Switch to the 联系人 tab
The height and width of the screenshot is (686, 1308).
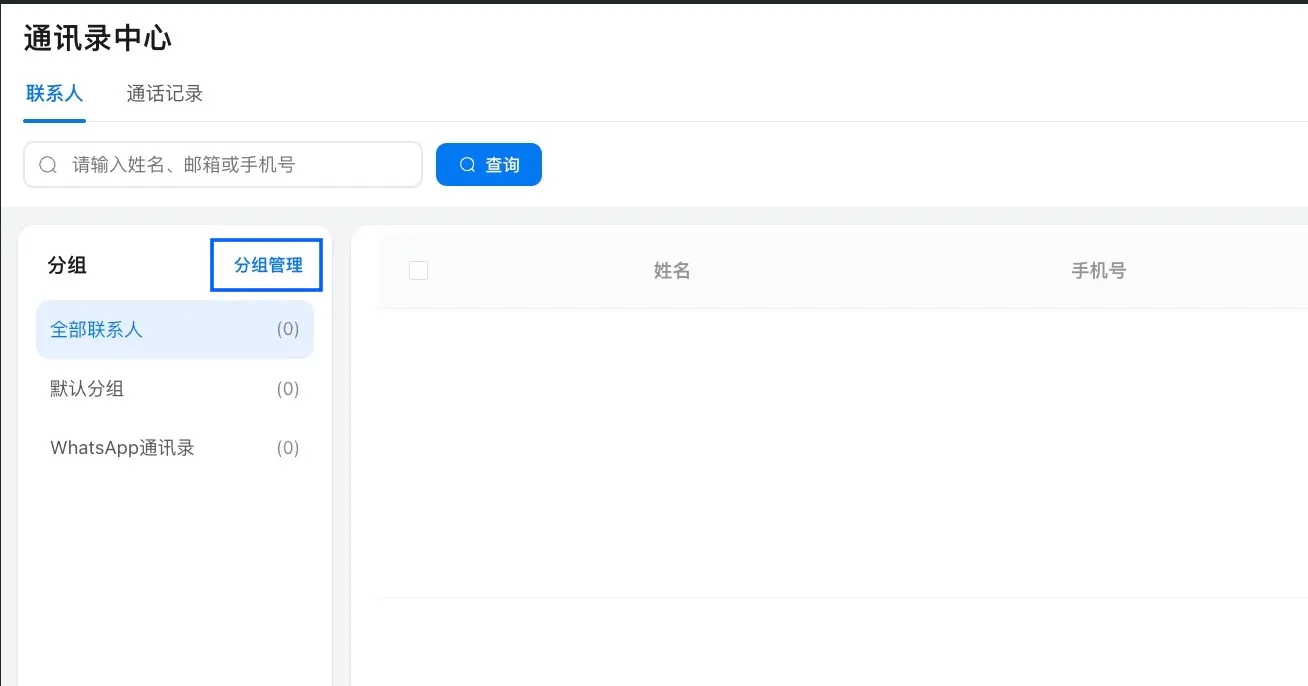coord(54,94)
